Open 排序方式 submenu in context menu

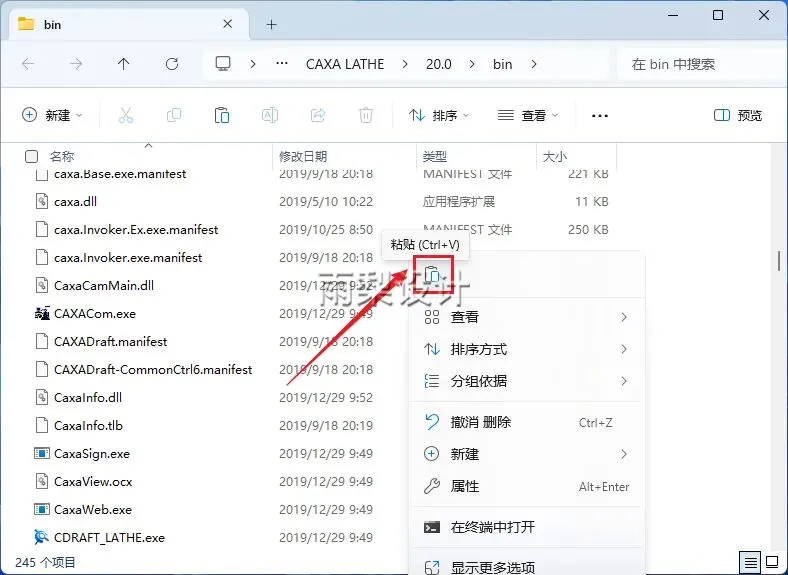[526, 349]
